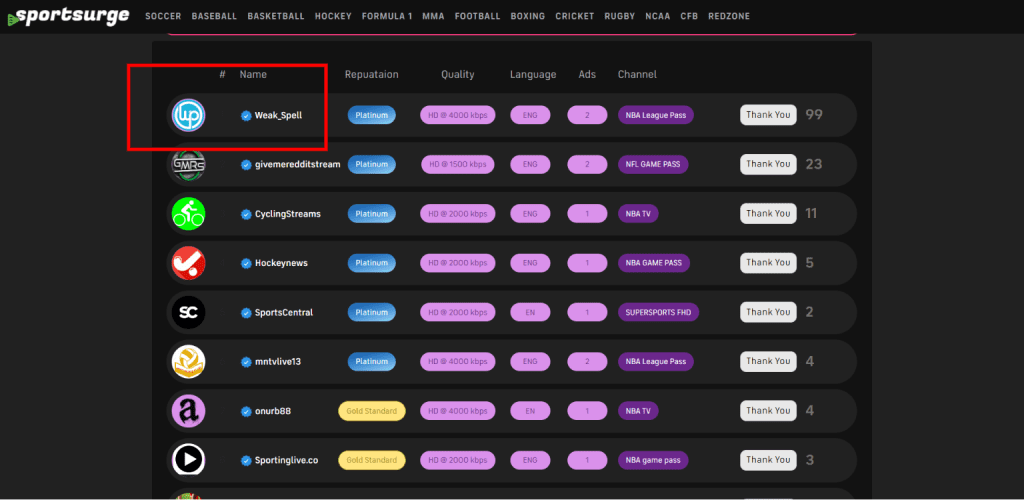Click NBA TV tag in CyclingStreams row
The width and height of the screenshot is (1024, 500).
pyautogui.click(x=638, y=214)
